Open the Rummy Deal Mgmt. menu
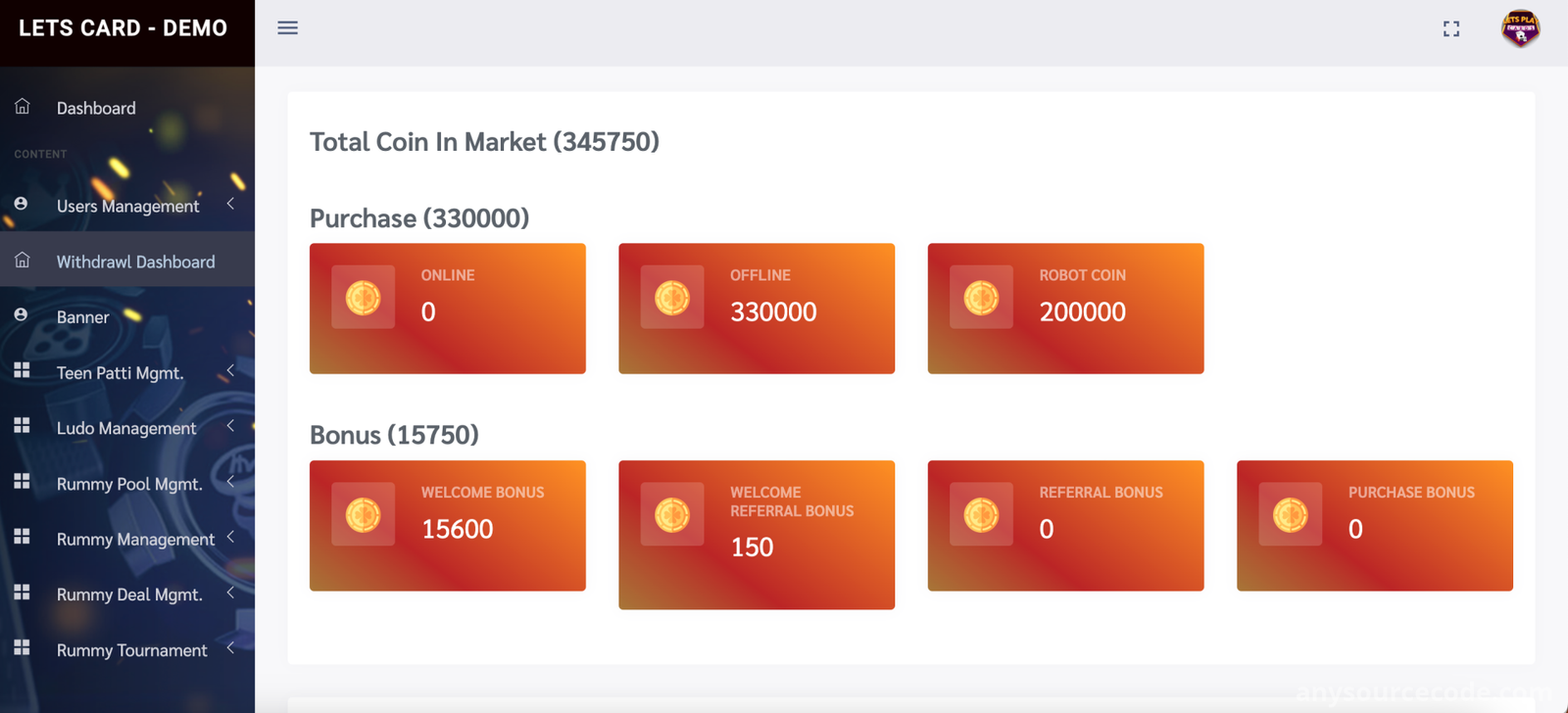This screenshot has height=713, width=1568. tap(127, 594)
